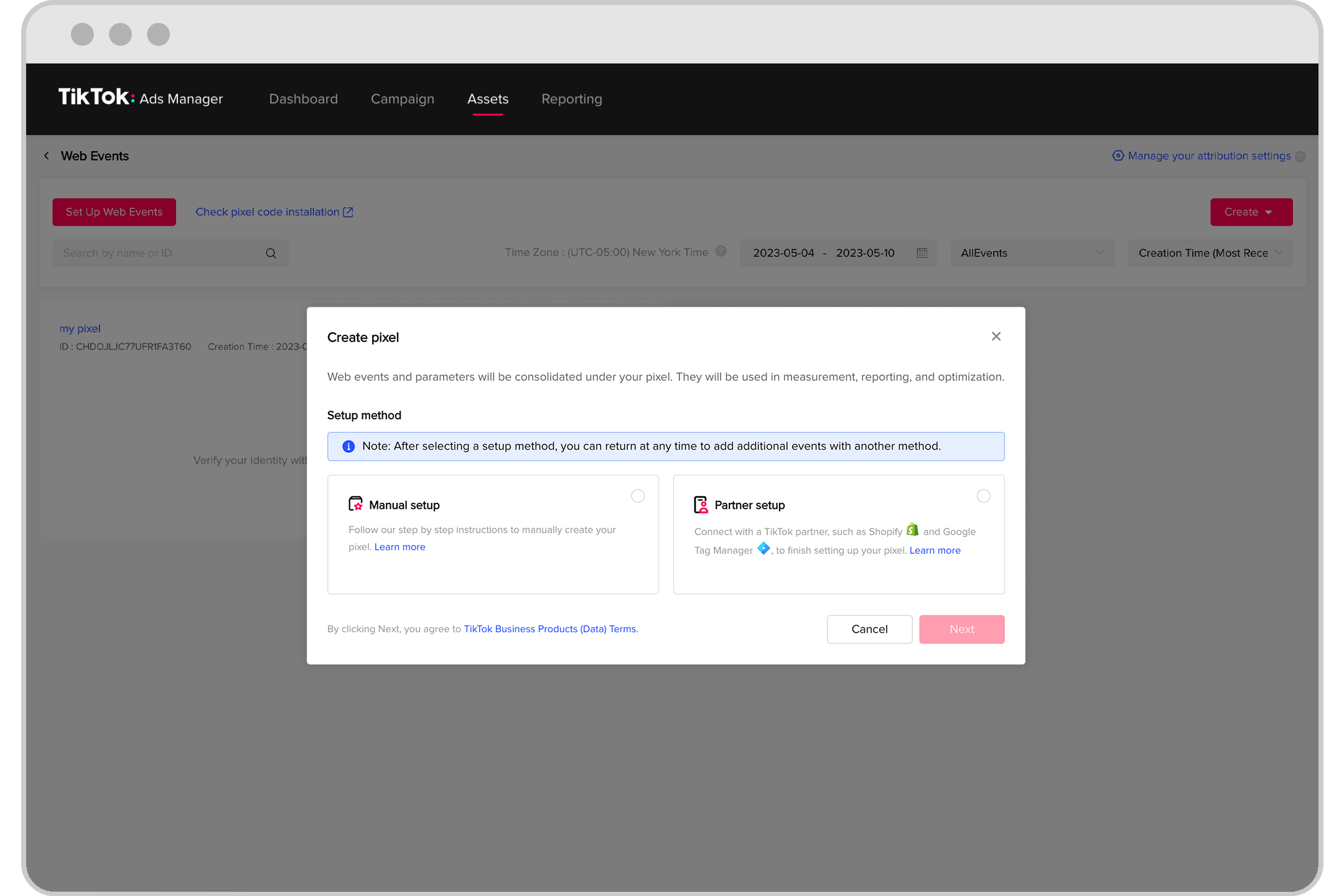1344x896 pixels.
Task: Click the external link icon next to pixel check
Action: point(348,212)
